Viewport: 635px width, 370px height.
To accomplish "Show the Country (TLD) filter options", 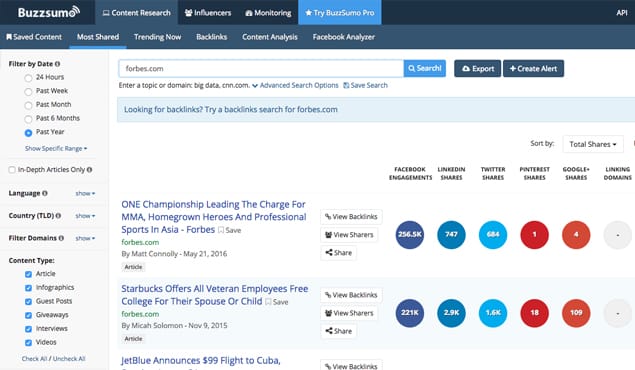I will (x=85, y=216).
